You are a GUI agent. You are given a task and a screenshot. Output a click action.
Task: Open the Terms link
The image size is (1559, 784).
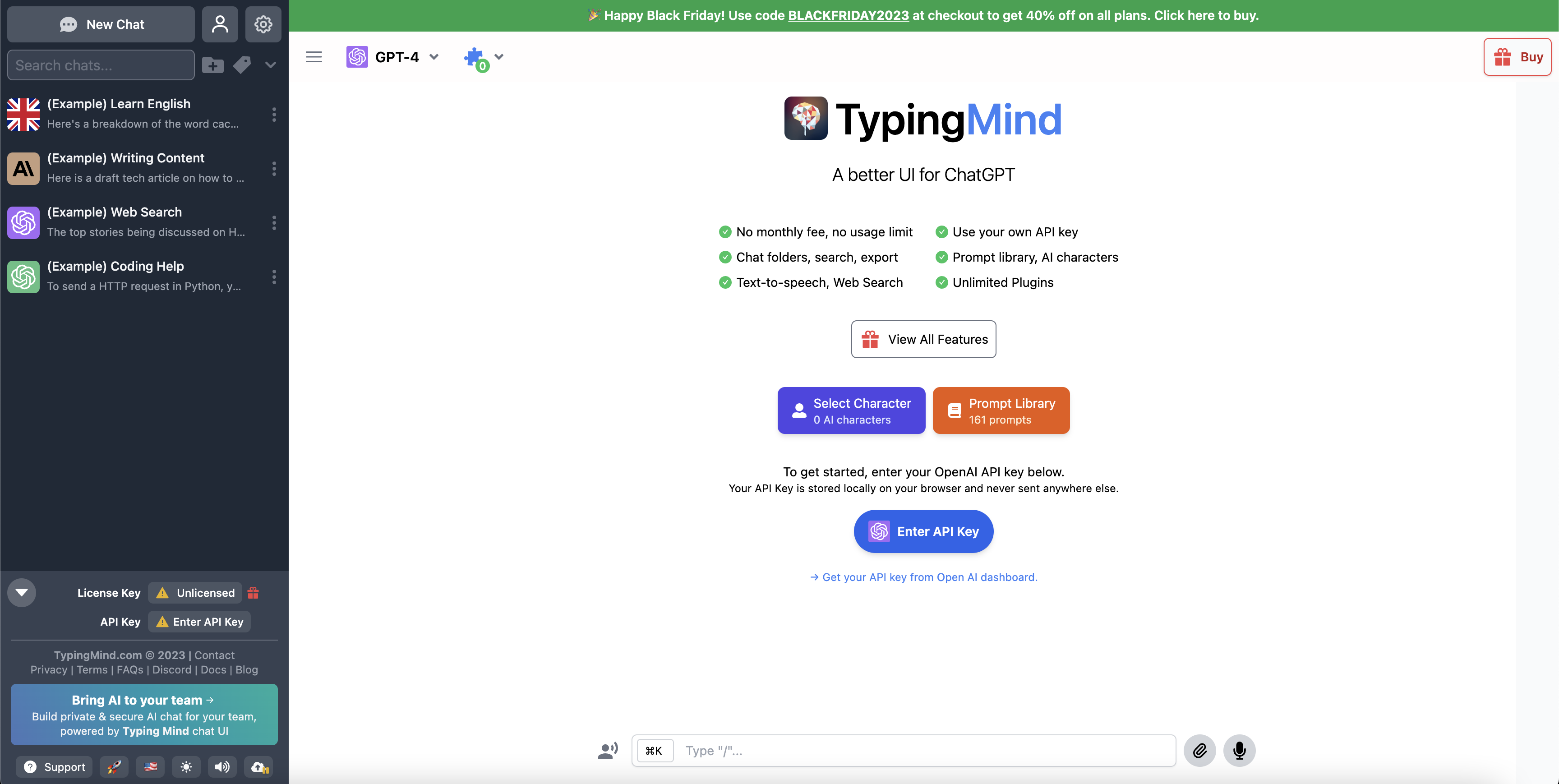[92, 669]
